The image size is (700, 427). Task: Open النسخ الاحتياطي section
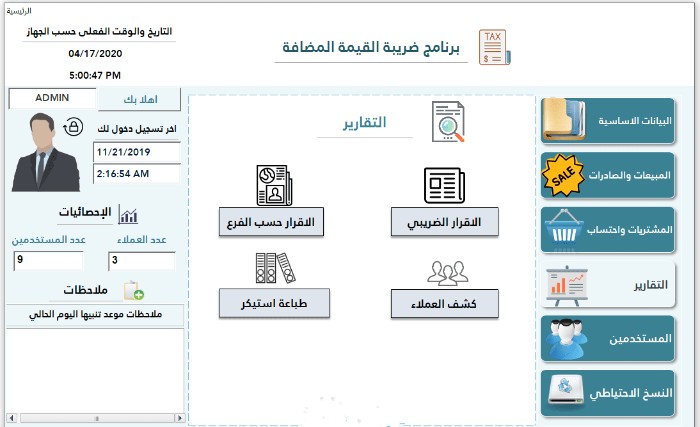(608, 393)
